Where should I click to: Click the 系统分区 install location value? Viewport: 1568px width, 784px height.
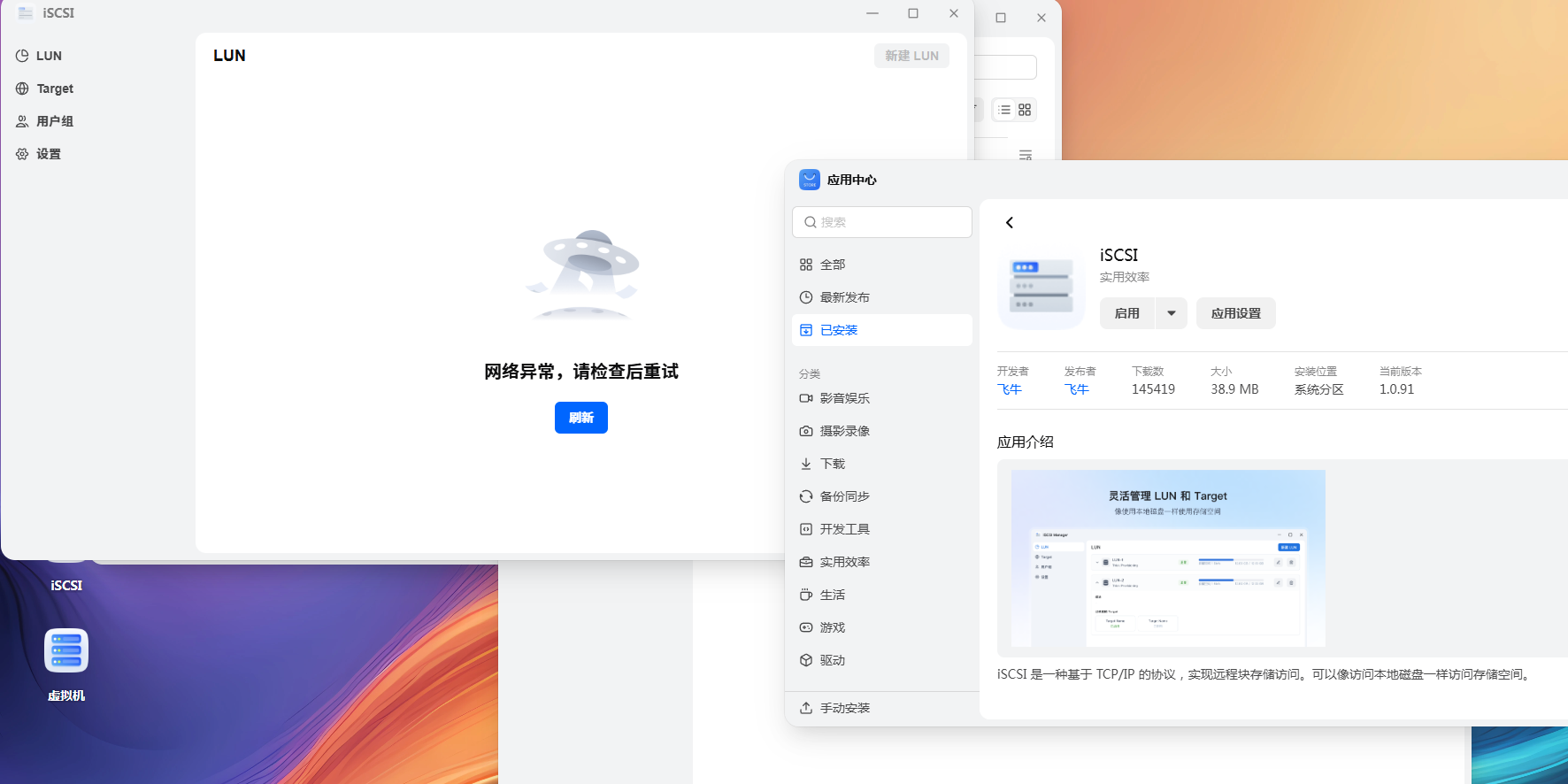click(1319, 389)
